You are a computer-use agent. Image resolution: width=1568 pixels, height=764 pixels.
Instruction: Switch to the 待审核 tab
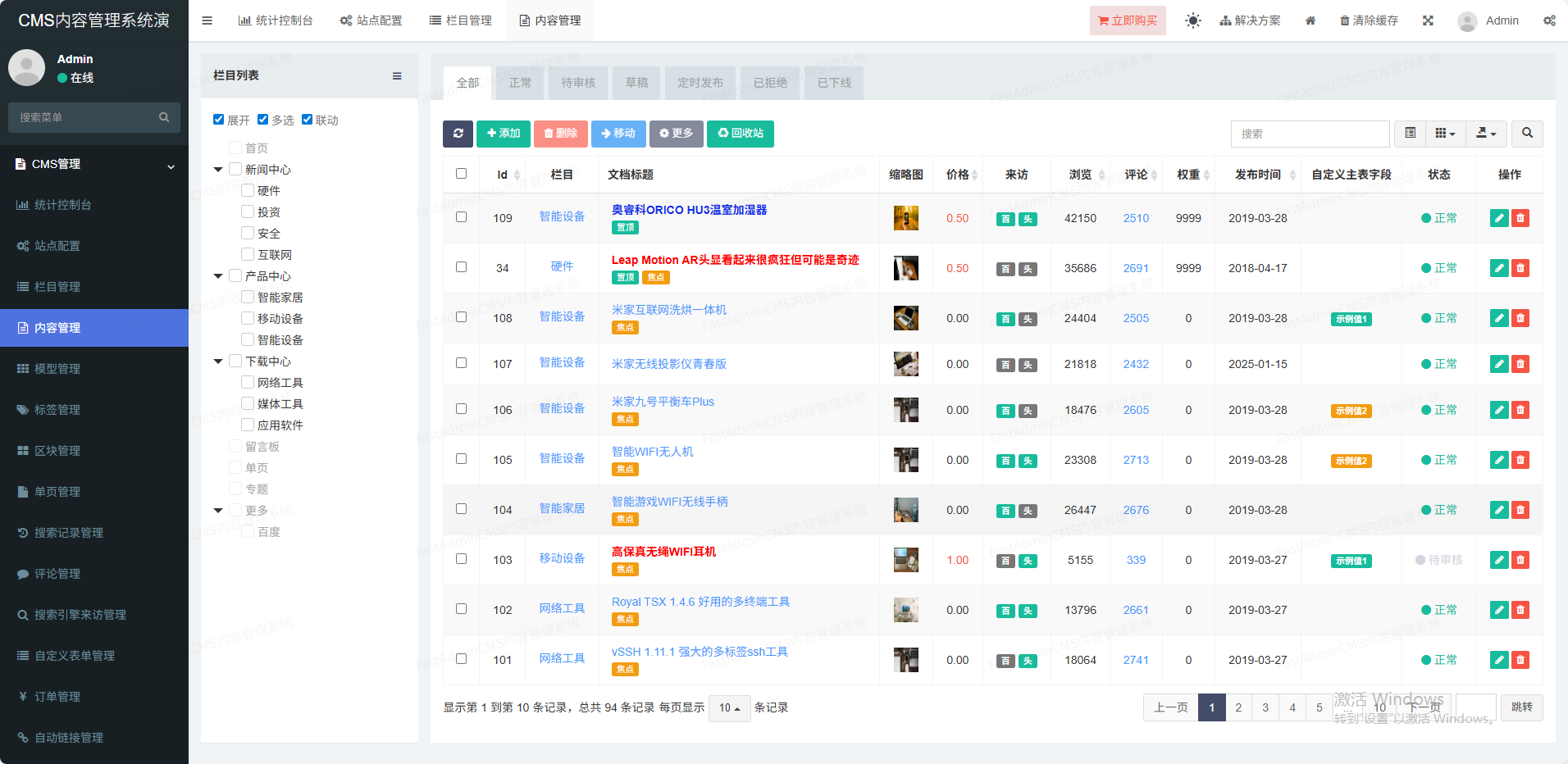click(578, 83)
